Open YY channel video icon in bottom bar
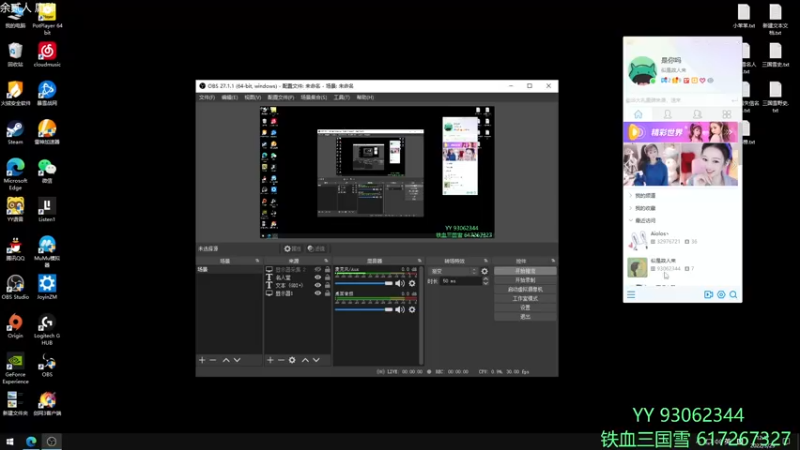The image size is (800, 450). 708,294
